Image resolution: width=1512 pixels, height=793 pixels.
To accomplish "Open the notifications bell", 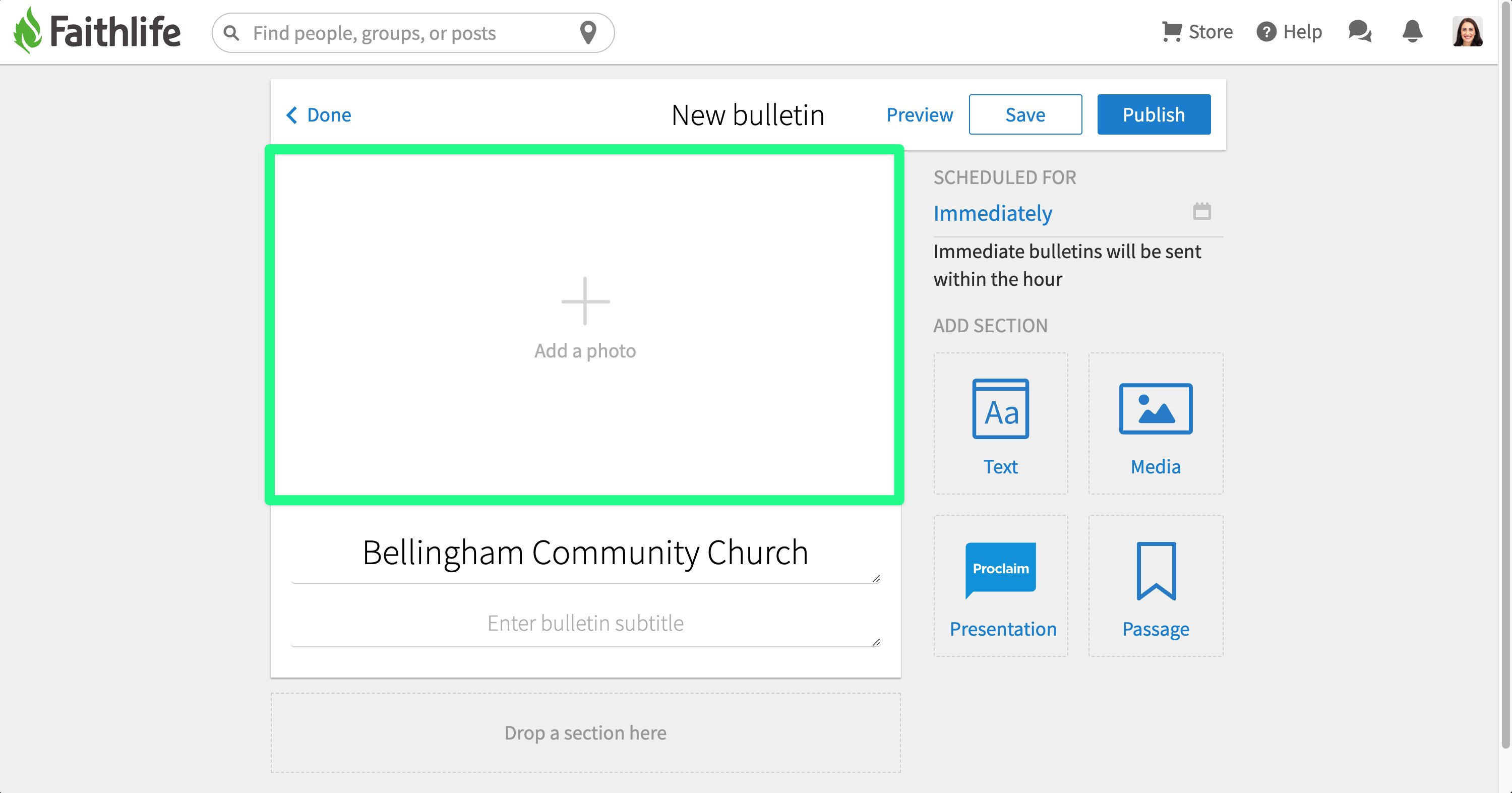I will coord(1412,31).
